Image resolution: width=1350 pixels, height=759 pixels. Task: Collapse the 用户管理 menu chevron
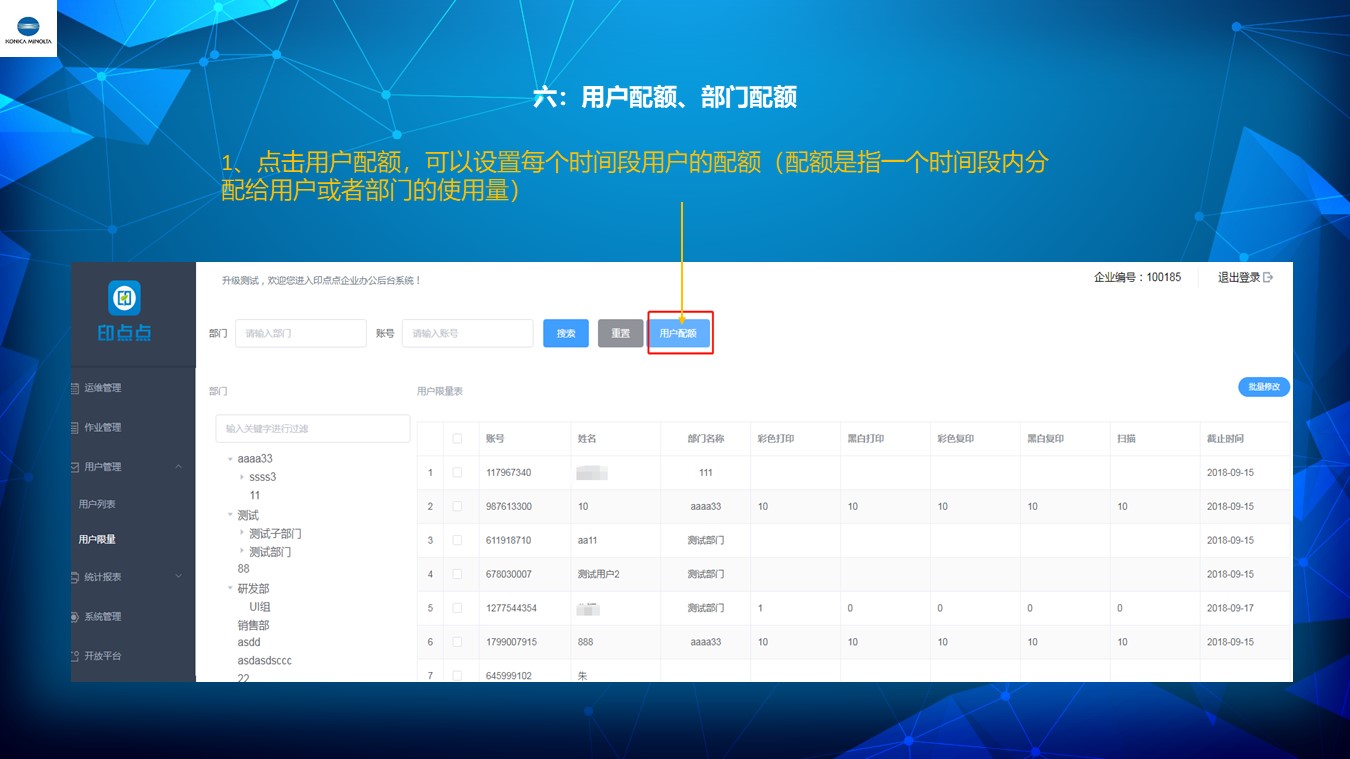178,467
